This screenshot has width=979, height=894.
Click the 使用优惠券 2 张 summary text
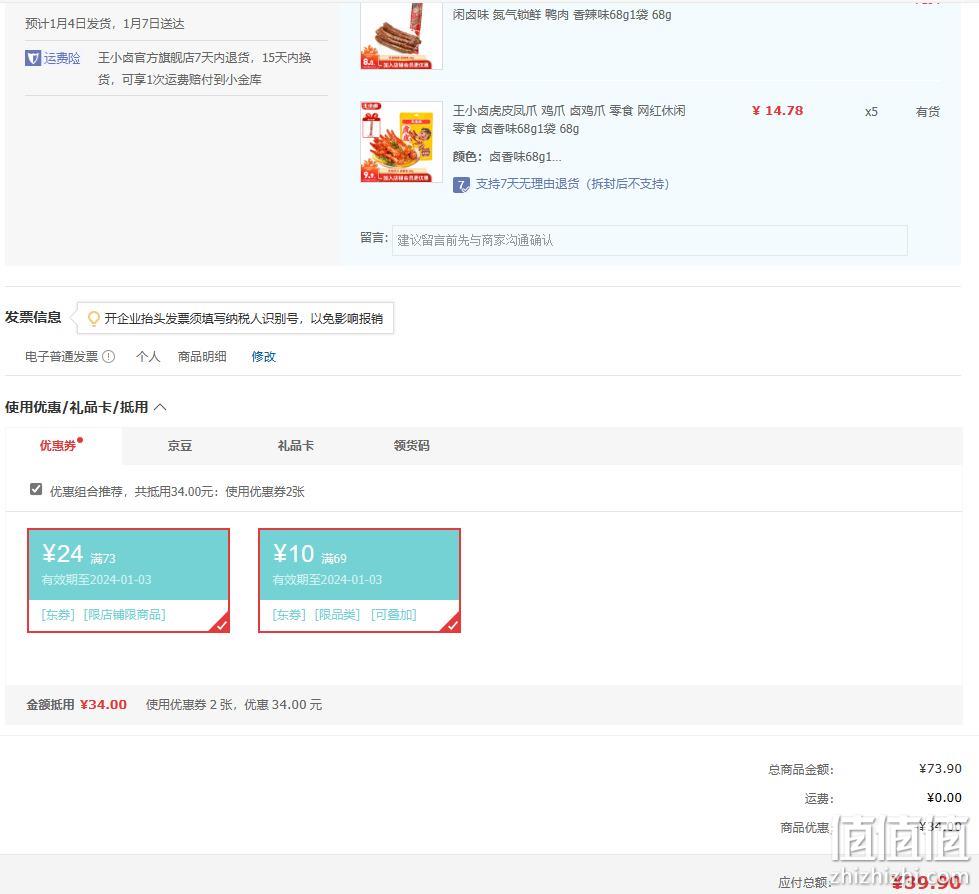pyautogui.click(x=234, y=705)
